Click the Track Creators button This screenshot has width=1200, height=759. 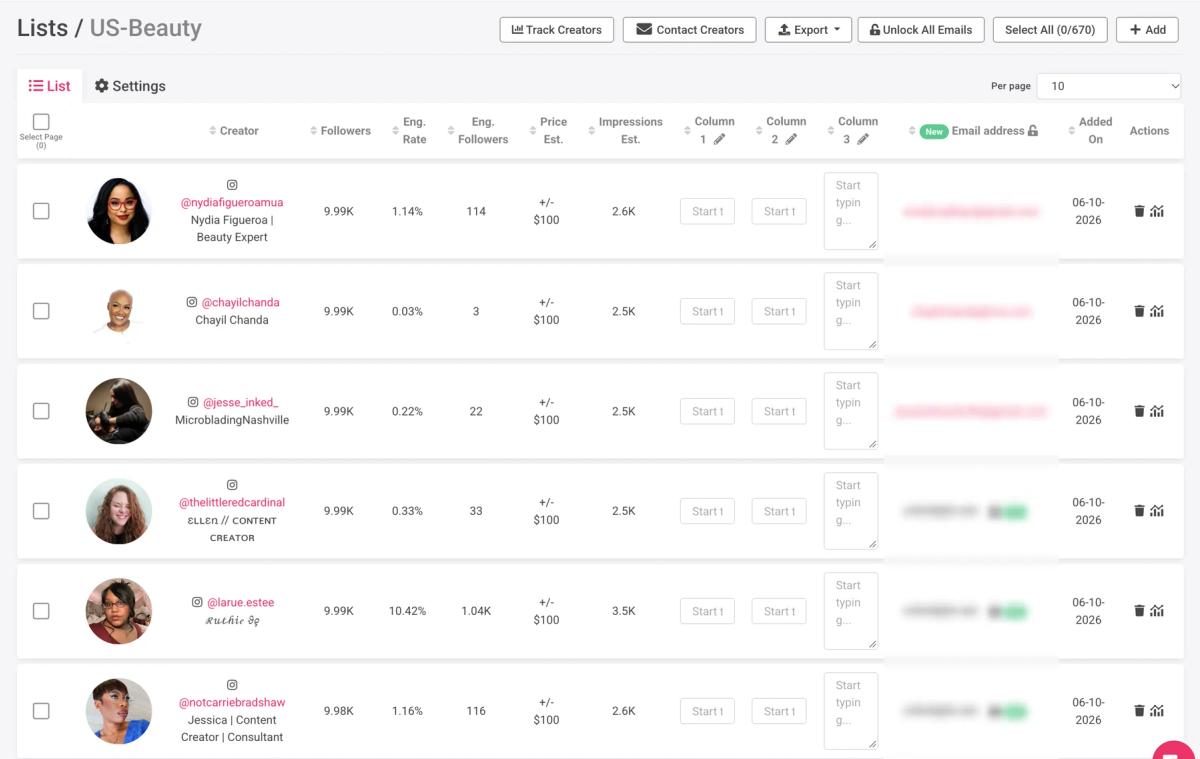click(x=557, y=30)
